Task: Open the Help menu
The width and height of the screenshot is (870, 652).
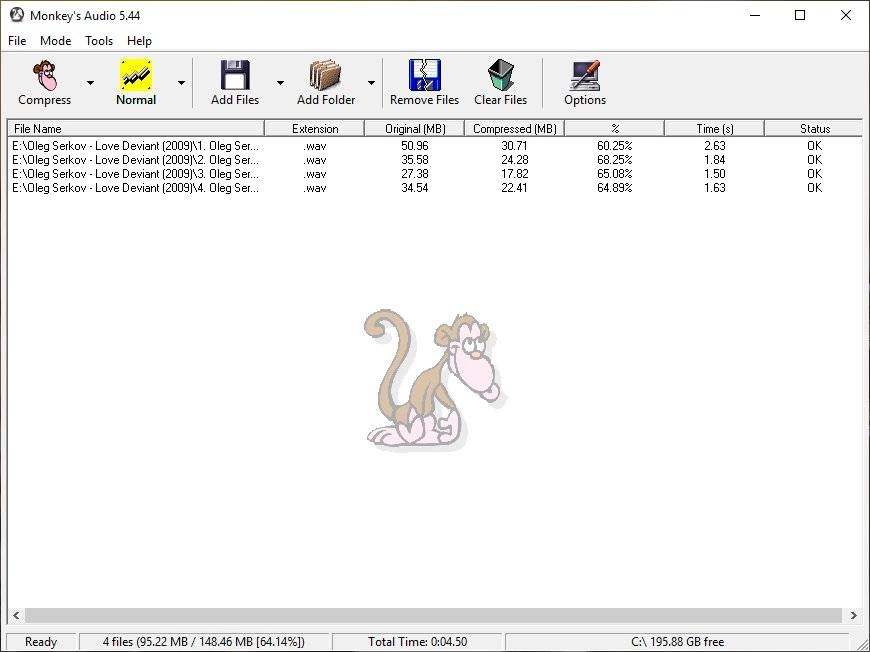Action: [x=139, y=41]
